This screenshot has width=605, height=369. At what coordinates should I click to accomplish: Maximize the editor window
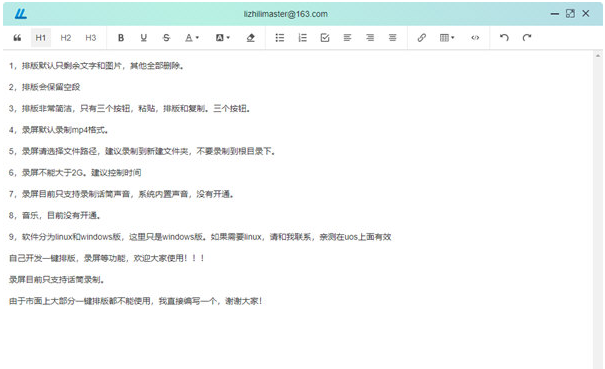coord(570,14)
